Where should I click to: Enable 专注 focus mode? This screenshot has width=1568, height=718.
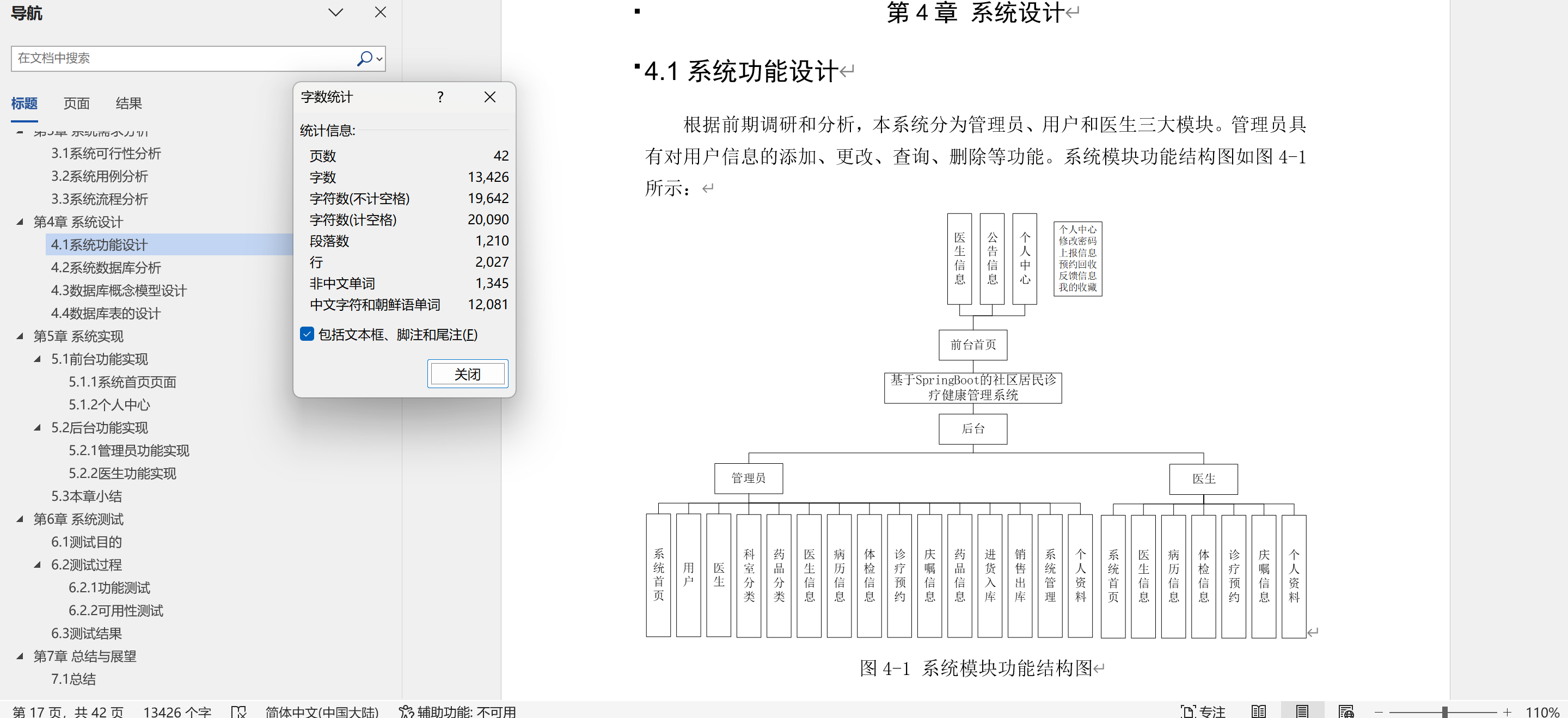(1203, 711)
